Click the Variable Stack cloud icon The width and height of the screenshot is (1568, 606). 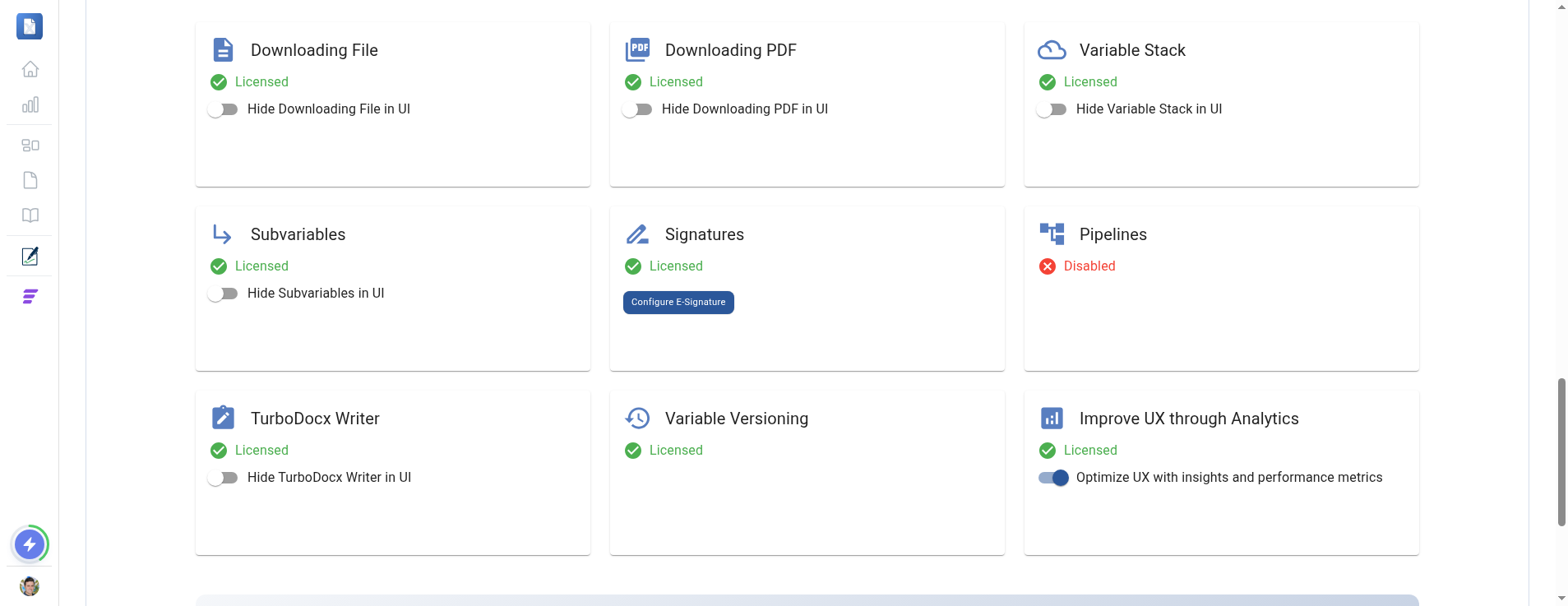(x=1052, y=50)
